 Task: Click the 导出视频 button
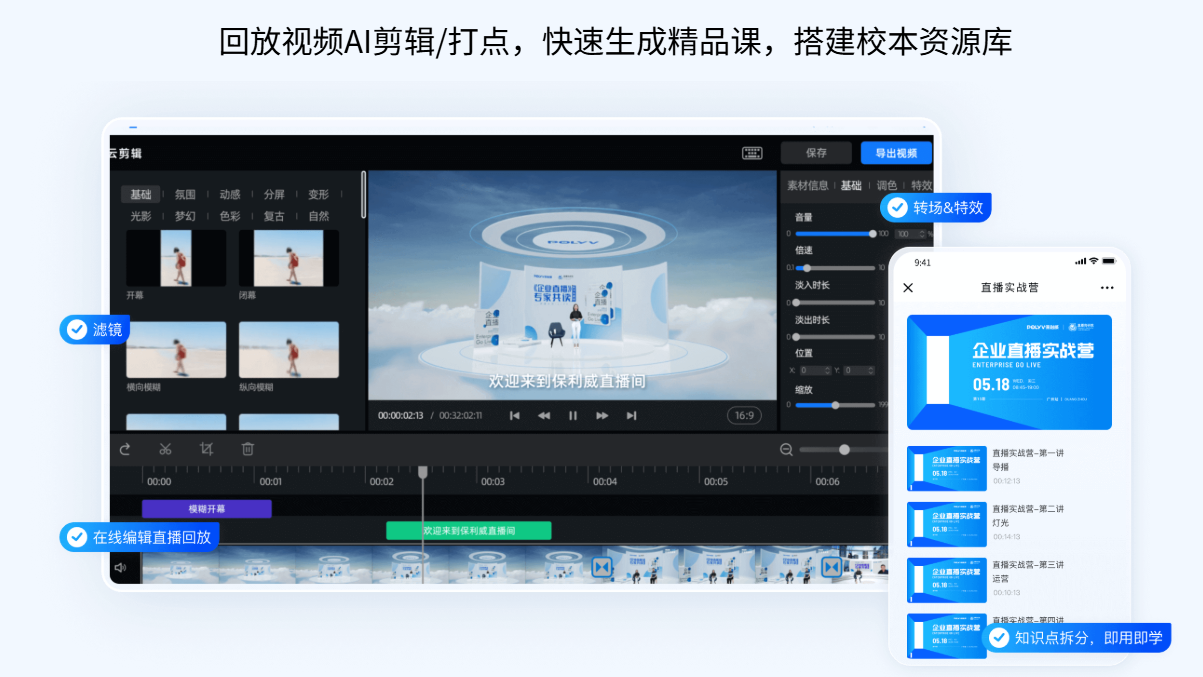point(896,153)
